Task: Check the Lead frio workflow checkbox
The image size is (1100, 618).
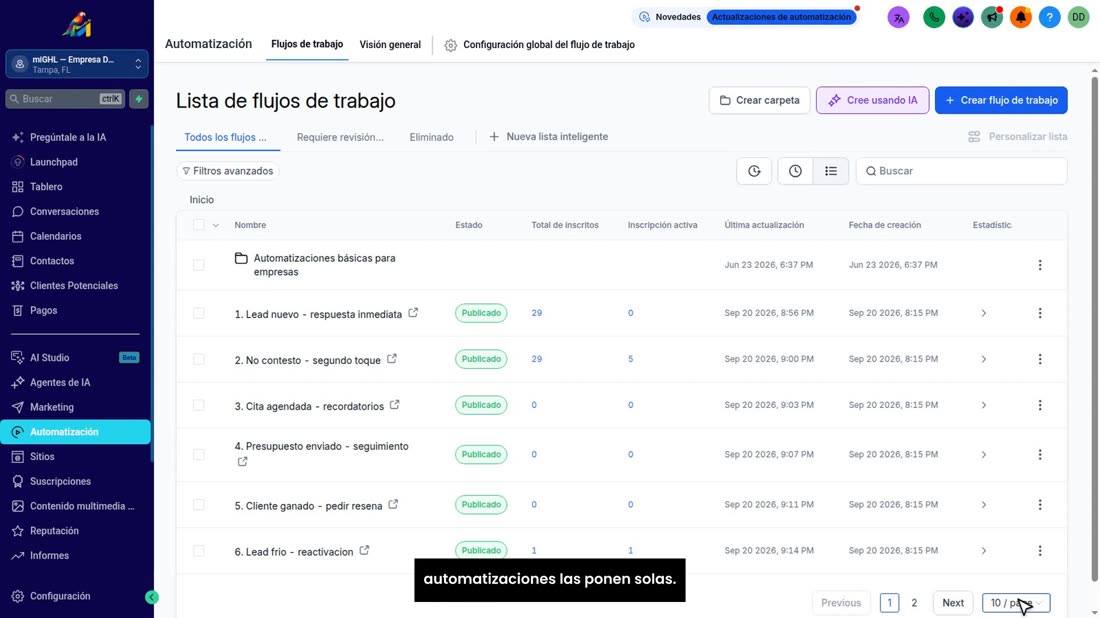Action: point(199,551)
